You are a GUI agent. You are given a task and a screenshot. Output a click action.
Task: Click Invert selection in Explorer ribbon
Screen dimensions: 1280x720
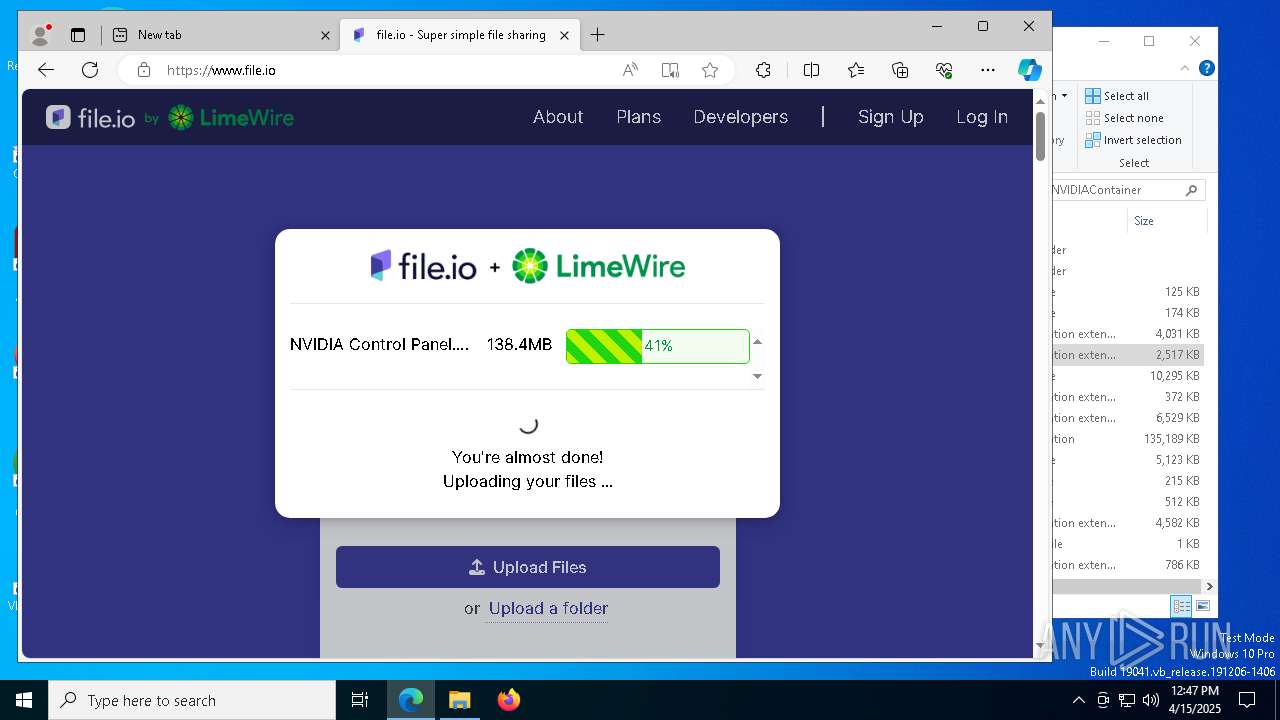1133,140
